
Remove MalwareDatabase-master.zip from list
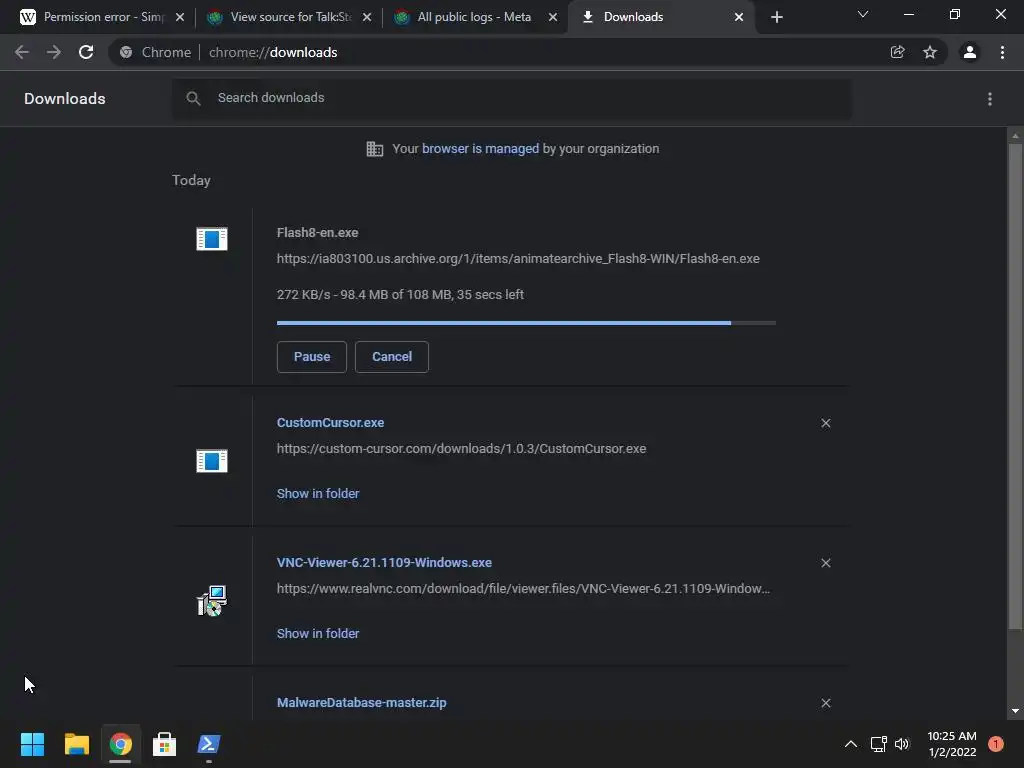(x=826, y=703)
